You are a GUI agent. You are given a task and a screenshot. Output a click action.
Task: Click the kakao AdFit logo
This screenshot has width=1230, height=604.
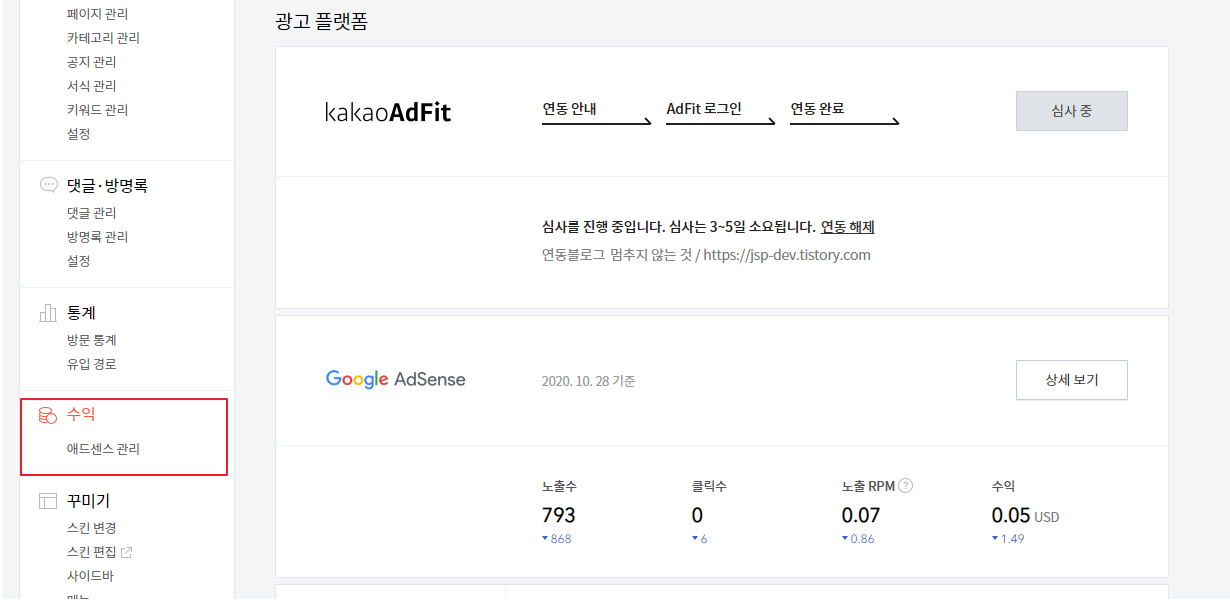coord(388,112)
